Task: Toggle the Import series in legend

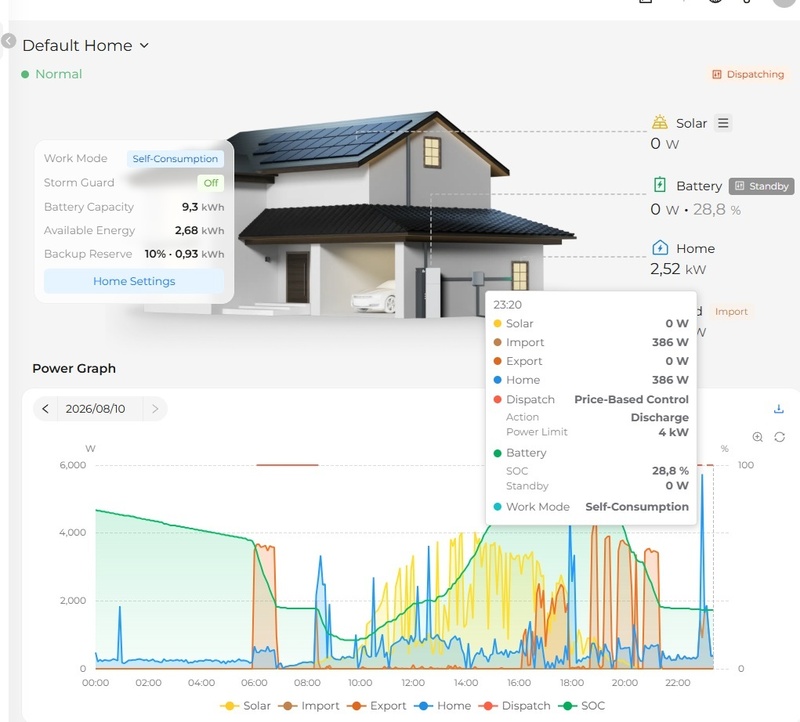Action: coord(309,706)
